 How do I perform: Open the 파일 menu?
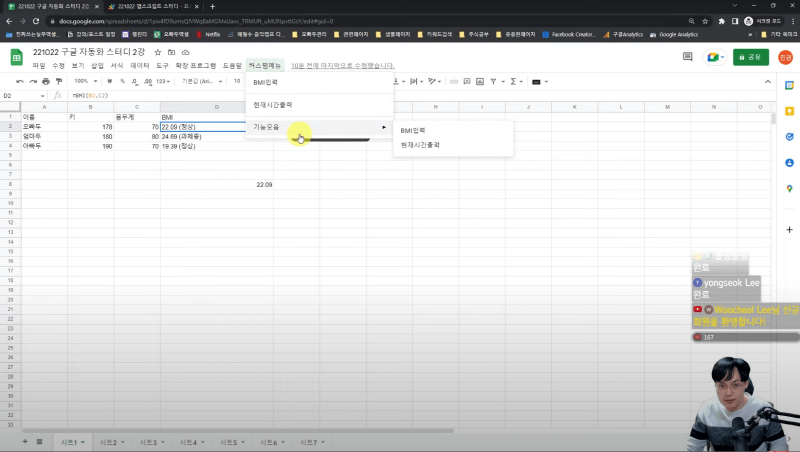point(39,66)
